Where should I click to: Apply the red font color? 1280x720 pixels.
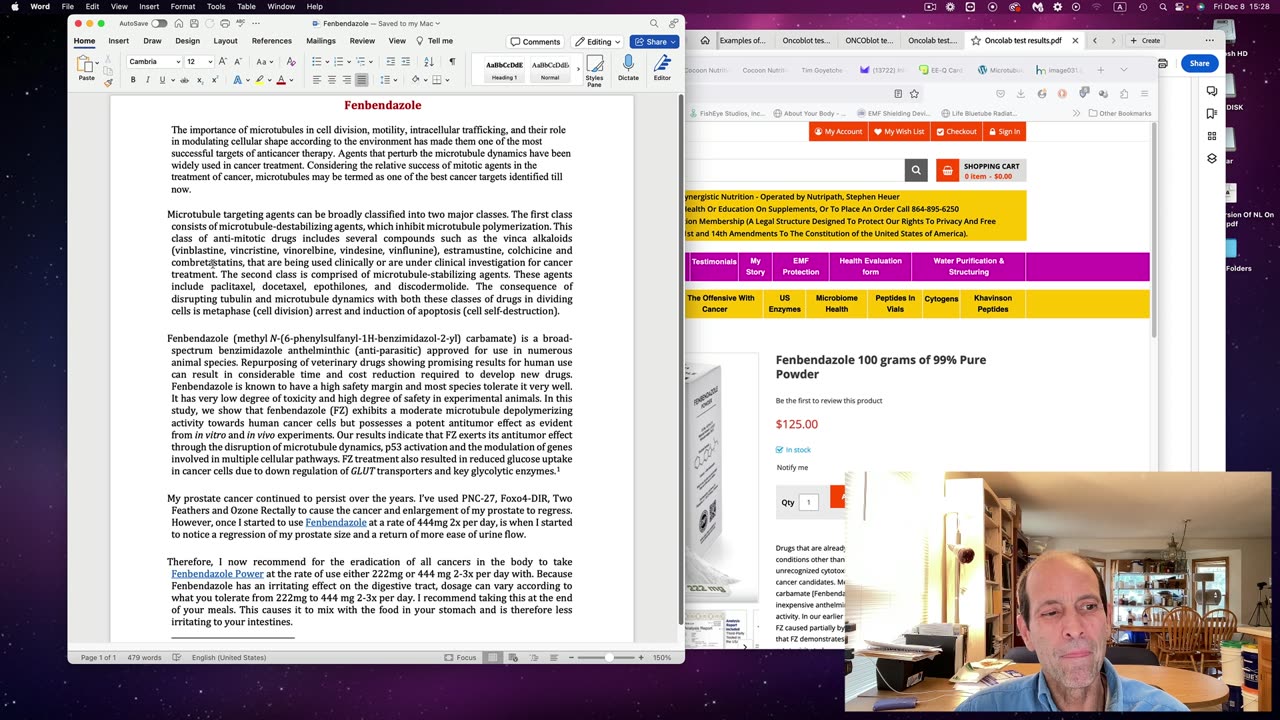pos(281,80)
